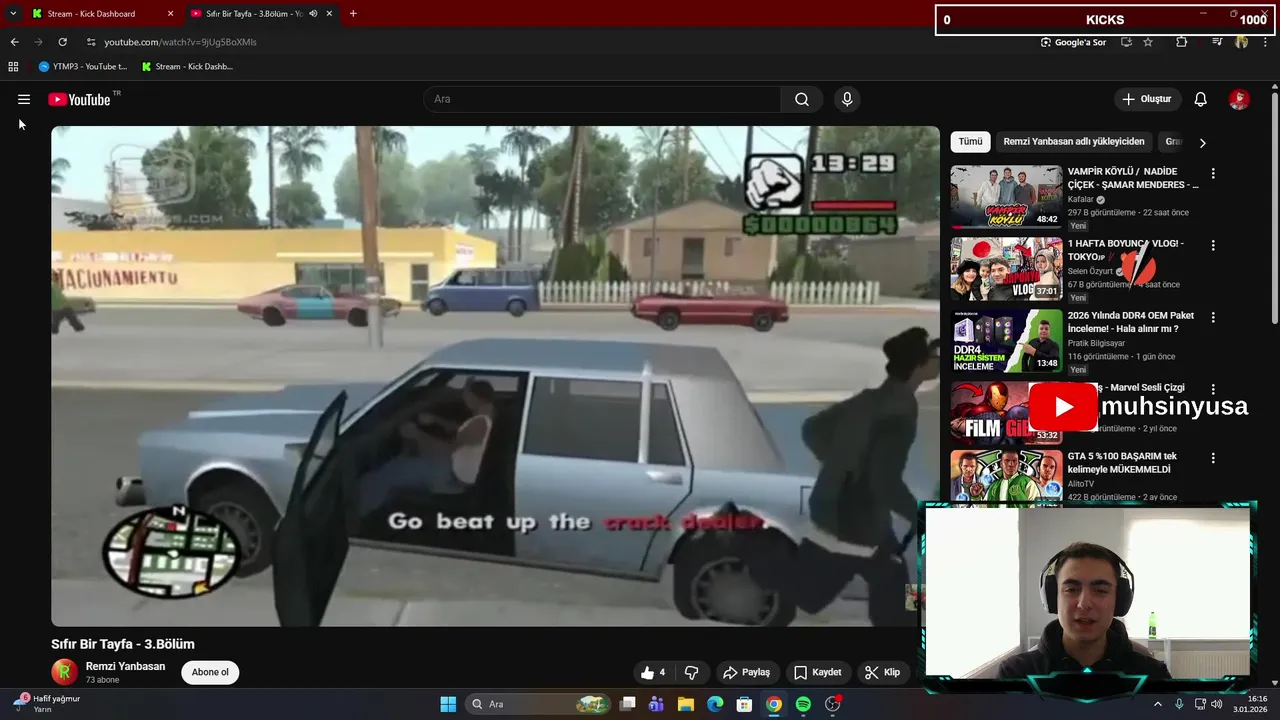The width and height of the screenshot is (1280, 720).
Task: Open options for GTA 5 %100 BAŞARIM video
Action: 1213,458
